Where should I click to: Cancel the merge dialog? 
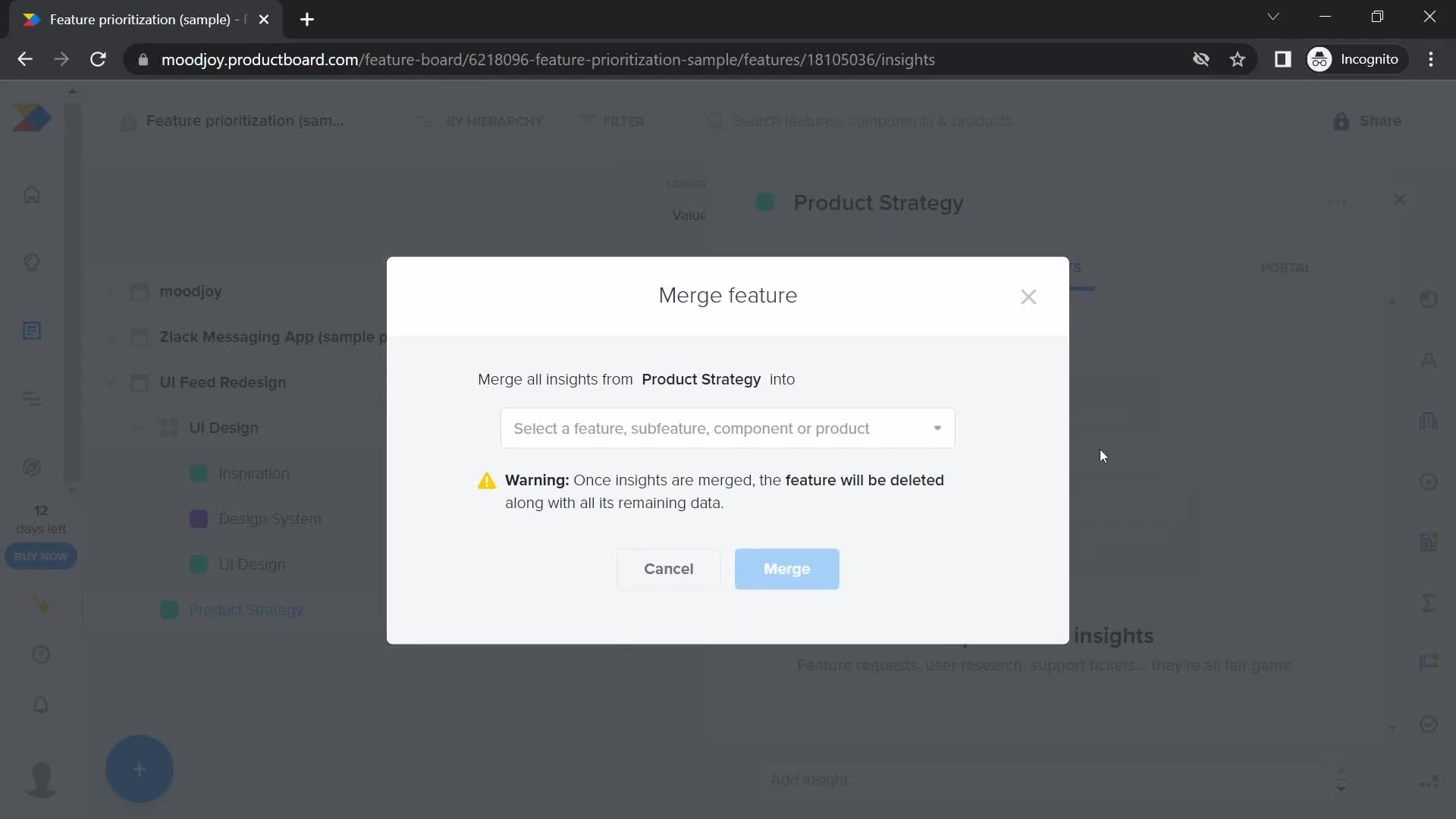click(x=668, y=569)
